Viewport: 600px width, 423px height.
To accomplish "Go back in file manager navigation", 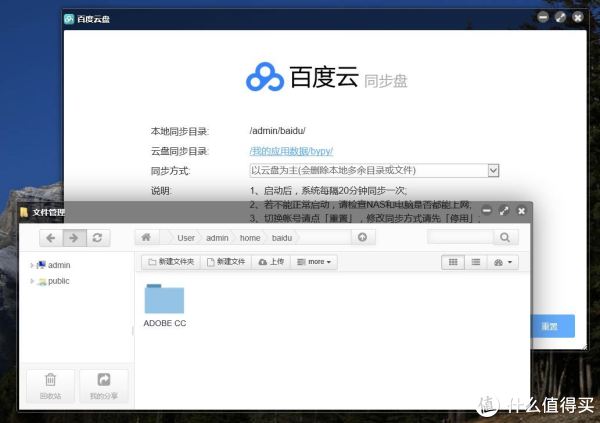I will point(51,238).
